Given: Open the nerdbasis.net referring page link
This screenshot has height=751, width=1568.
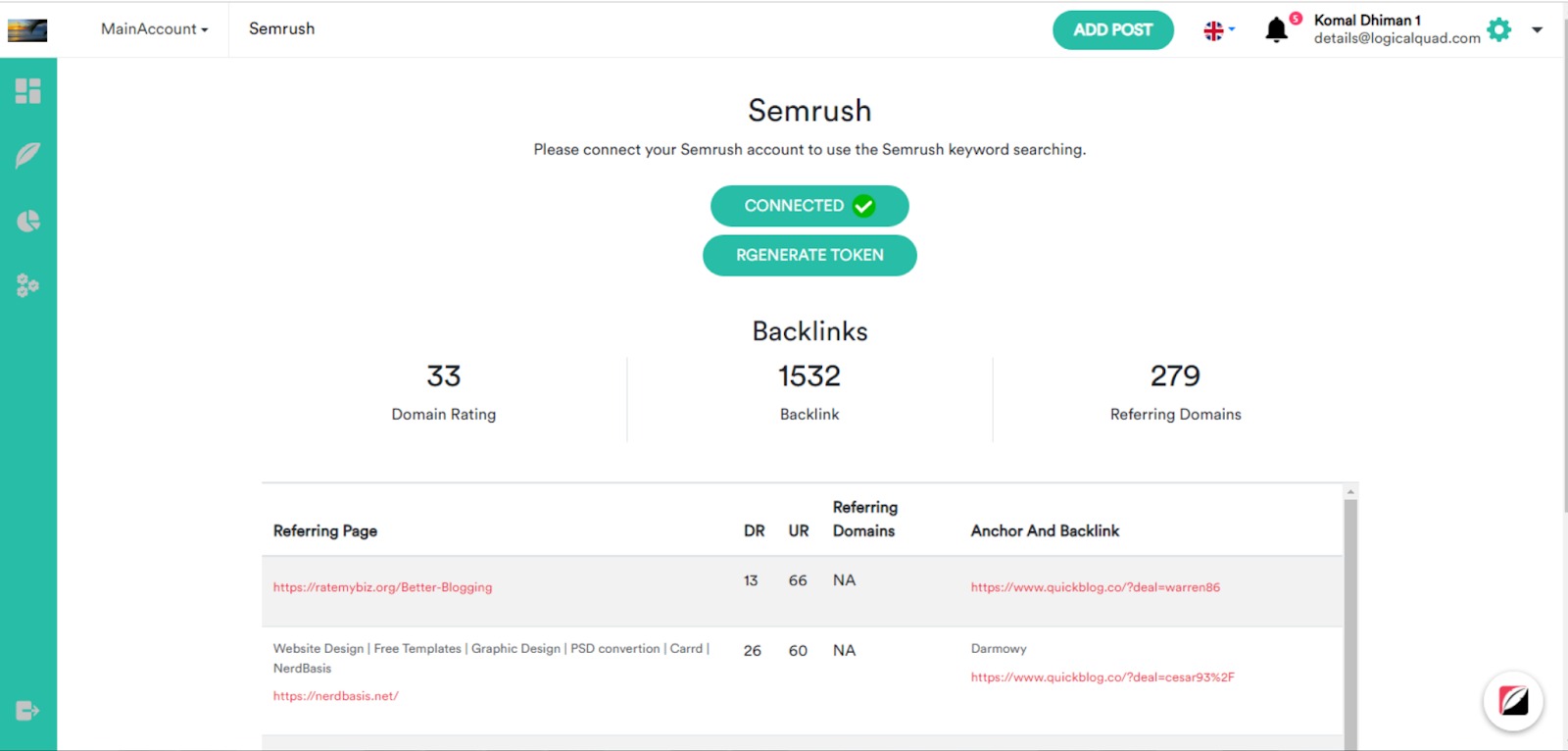Looking at the screenshot, I should (x=335, y=696).
